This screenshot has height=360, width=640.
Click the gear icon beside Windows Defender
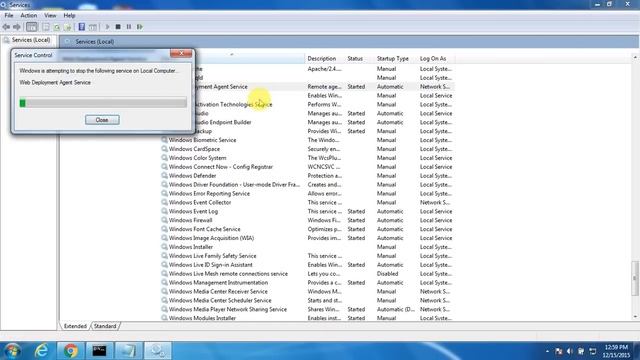[164, 176]
